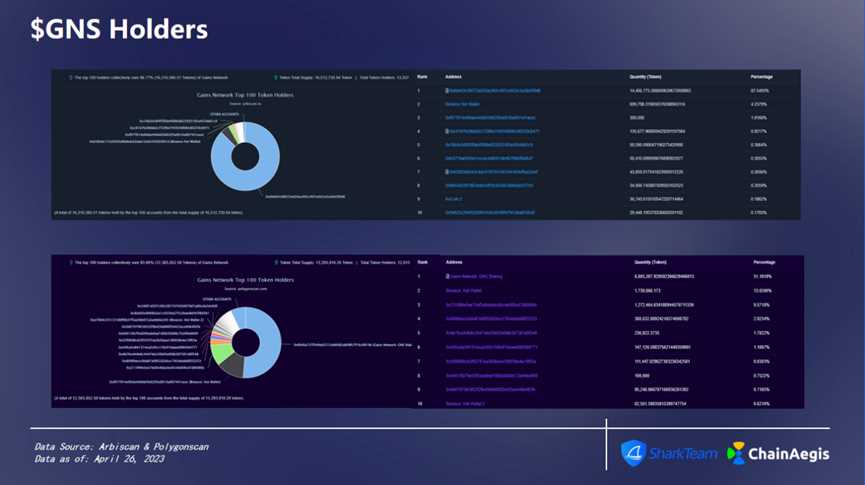Image resolution: width=865 pixels, height=485 pixels.
Task: Click contract icon beside rank 4 Arbiscan address
Action: coord(447,132)
